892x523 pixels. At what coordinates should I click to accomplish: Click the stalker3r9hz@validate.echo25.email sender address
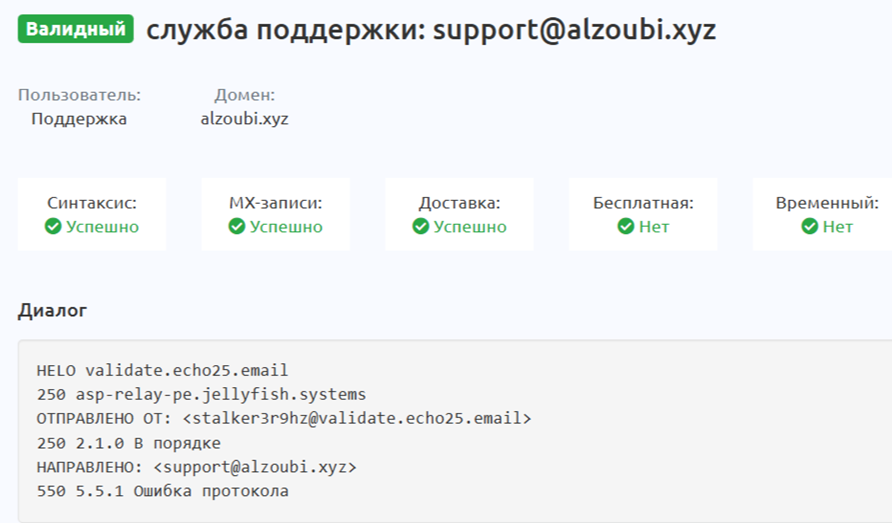(357, 418)
